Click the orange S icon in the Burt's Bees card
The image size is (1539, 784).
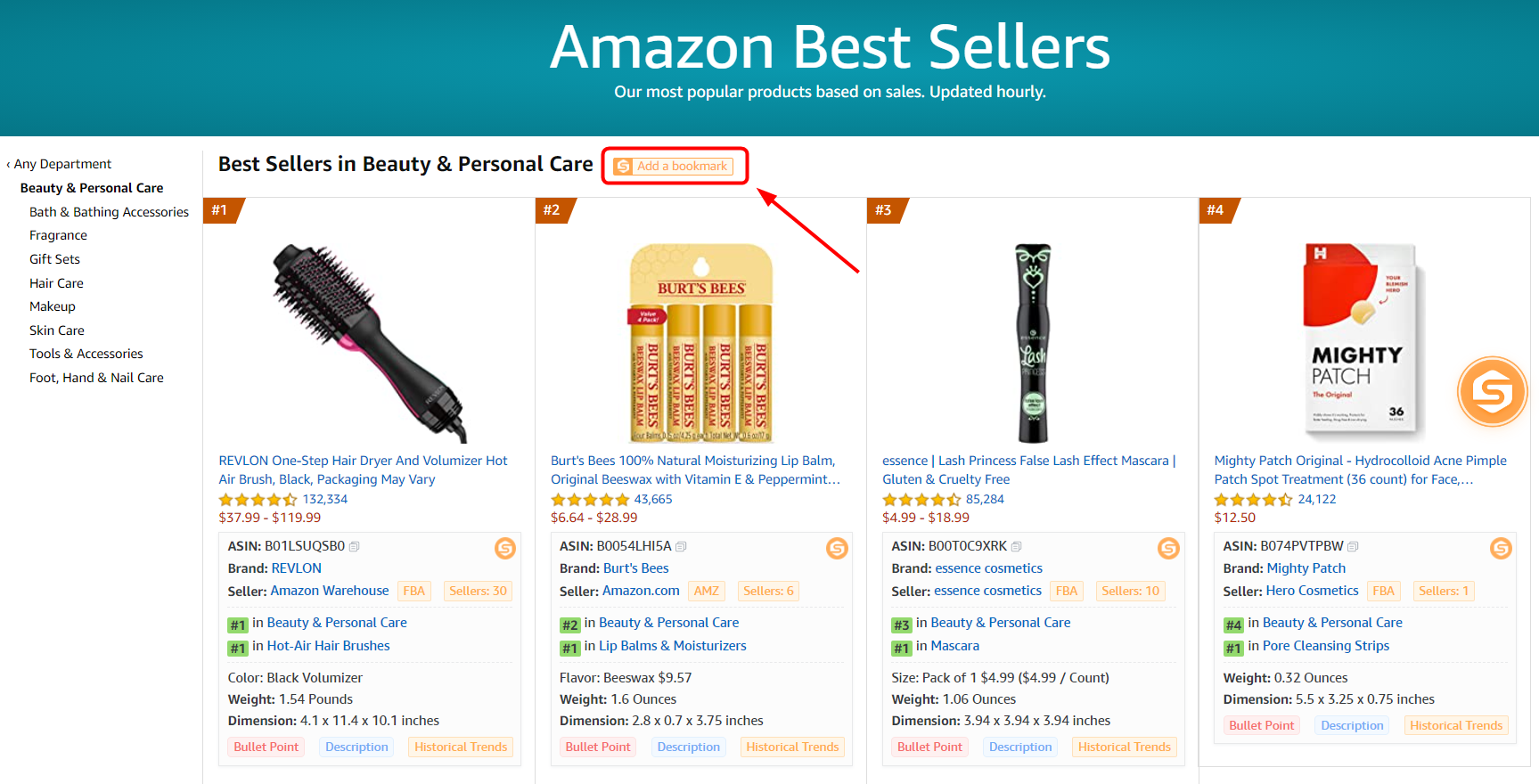click(837, 549)
